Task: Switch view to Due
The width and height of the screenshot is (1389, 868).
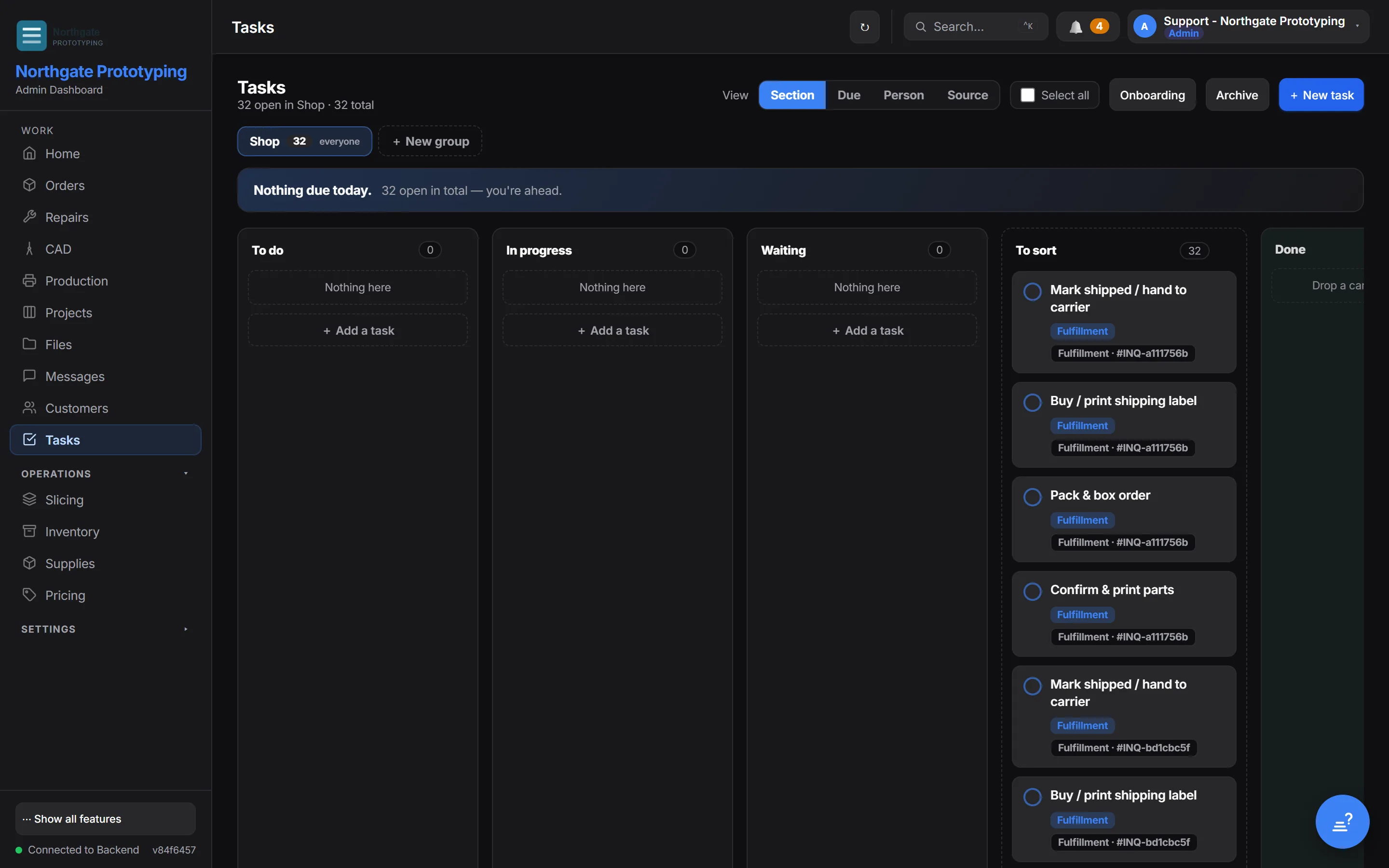Action: point(848,95)
